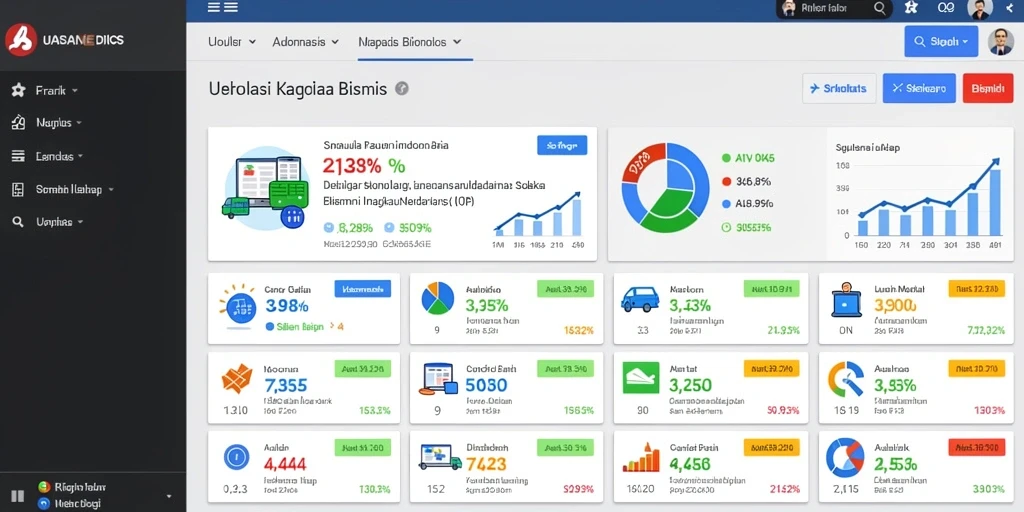
Task: Click the blue car icon in Maxtorn card
Action: [x=640, y=298]
